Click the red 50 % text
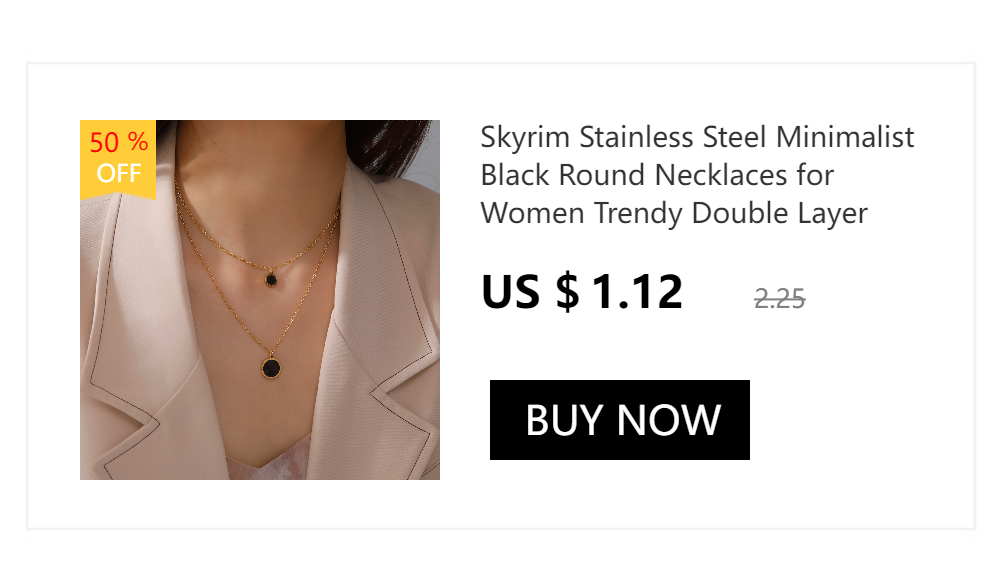This screenshot has height=580, width=1000. coord(119,142)
